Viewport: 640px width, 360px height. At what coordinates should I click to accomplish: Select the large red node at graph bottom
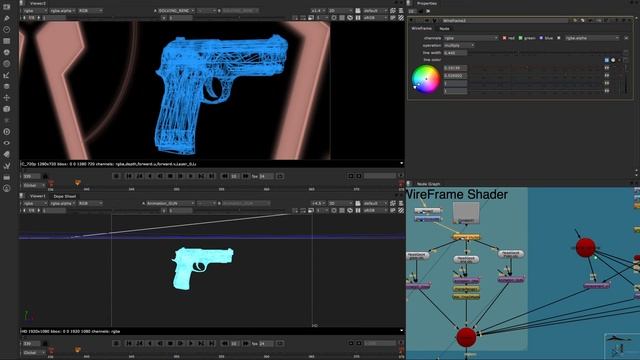pyautogui.click(x=466, y=337)
